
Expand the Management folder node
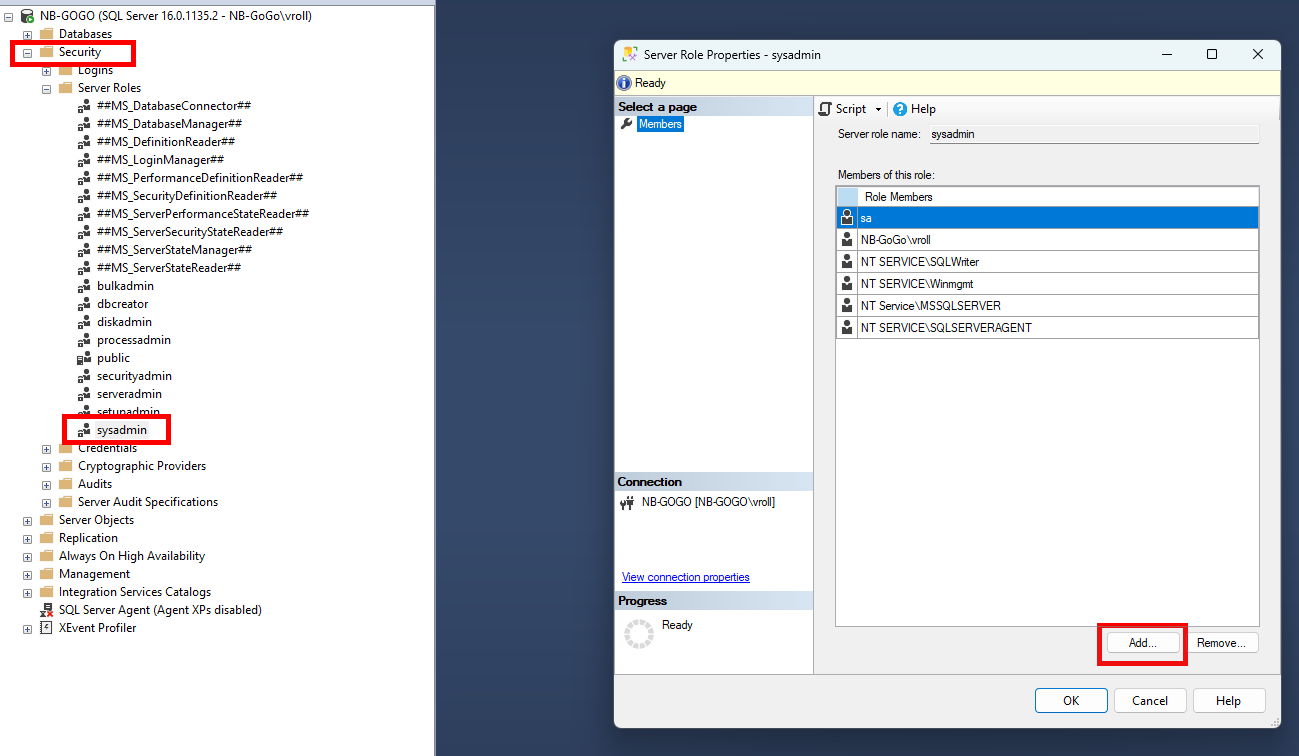[28, 574]
